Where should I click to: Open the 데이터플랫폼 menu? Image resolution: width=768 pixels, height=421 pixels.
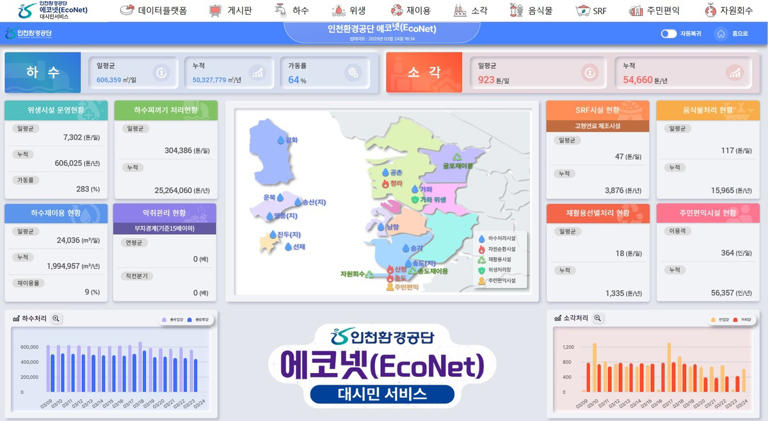153,10
